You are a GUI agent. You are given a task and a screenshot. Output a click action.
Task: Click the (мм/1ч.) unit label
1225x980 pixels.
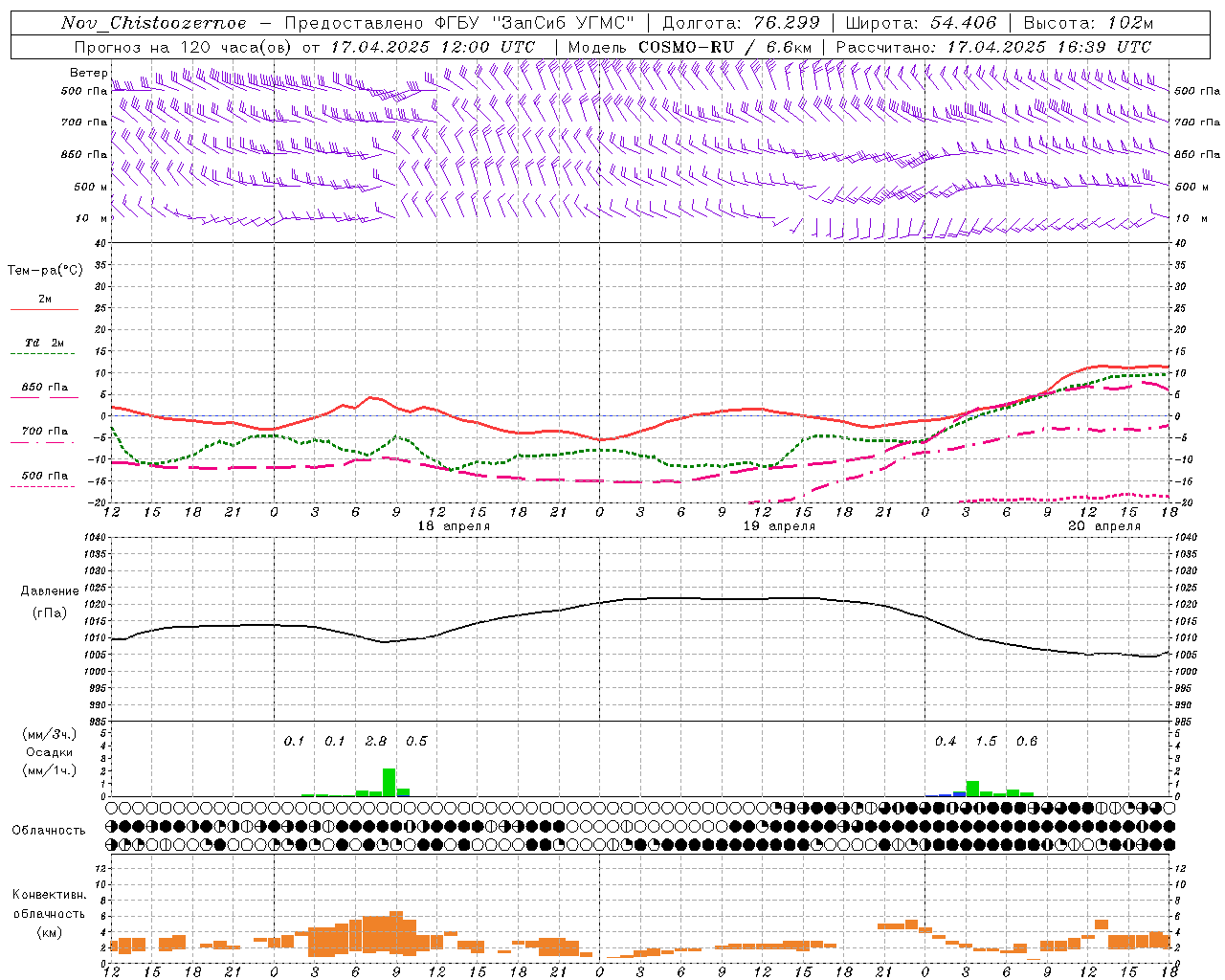click(49, 769)
